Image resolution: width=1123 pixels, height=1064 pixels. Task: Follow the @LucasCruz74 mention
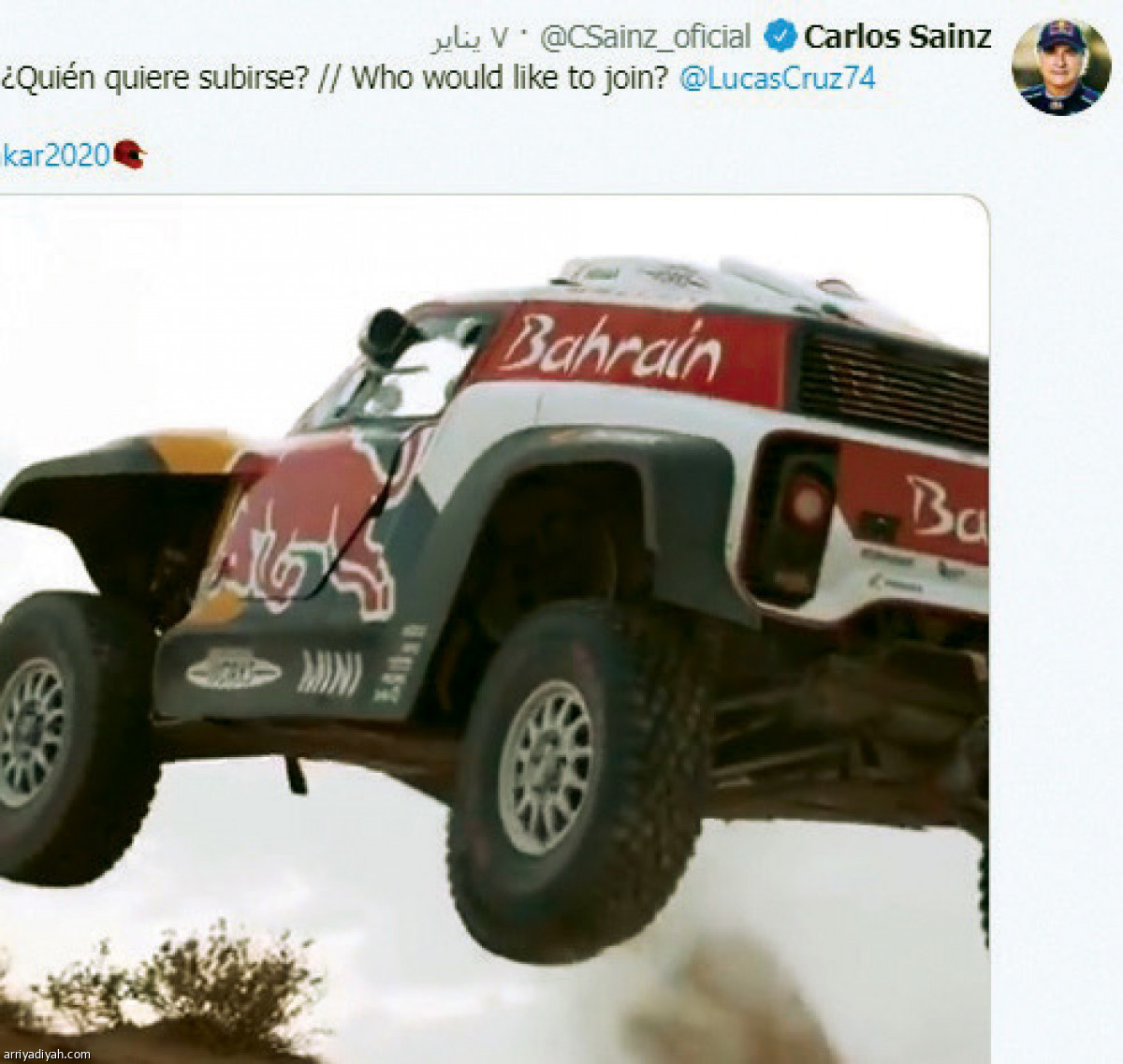pos(777,78)
